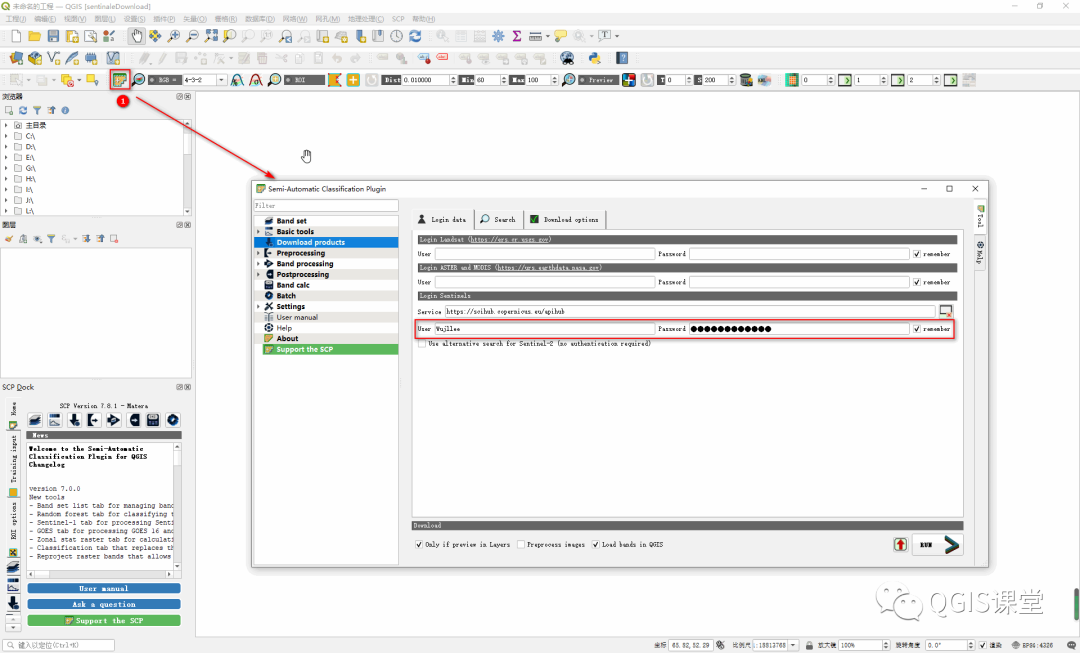Click the SCP band set icon in dock
The width and height of the screenshot is (1080, 653).
pos(35,420)
